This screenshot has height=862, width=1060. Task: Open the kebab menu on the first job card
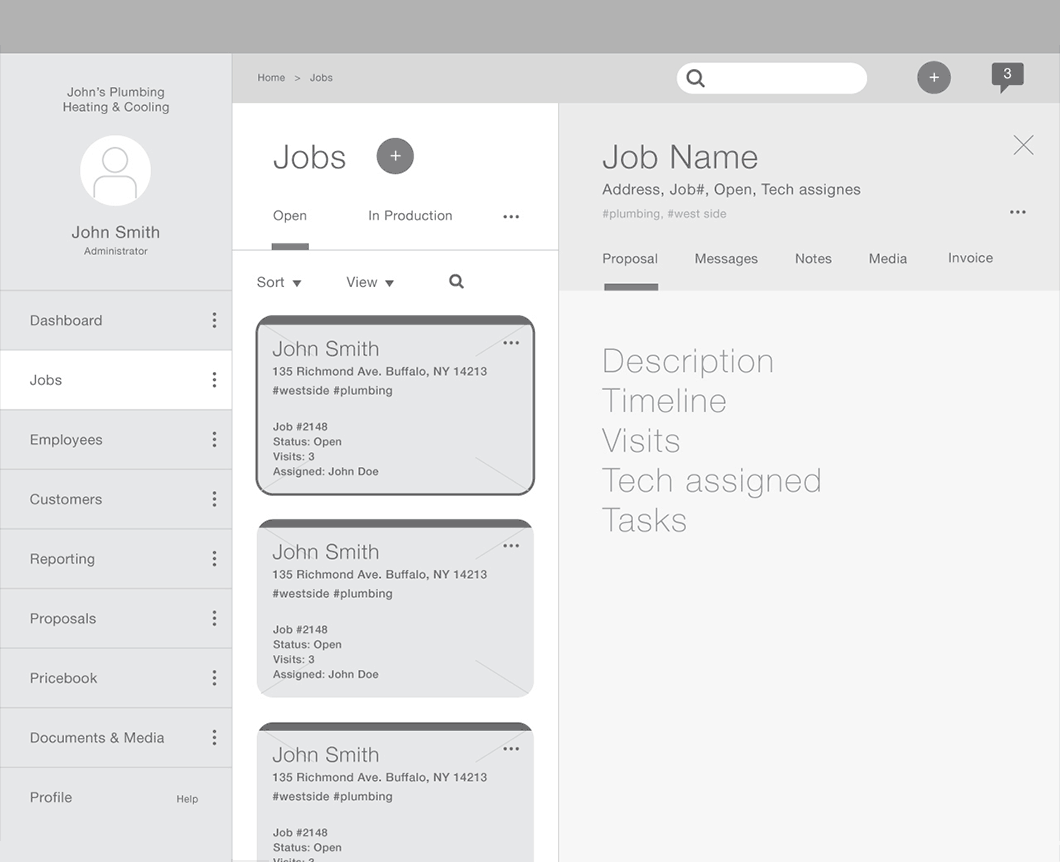pos(511,342)
